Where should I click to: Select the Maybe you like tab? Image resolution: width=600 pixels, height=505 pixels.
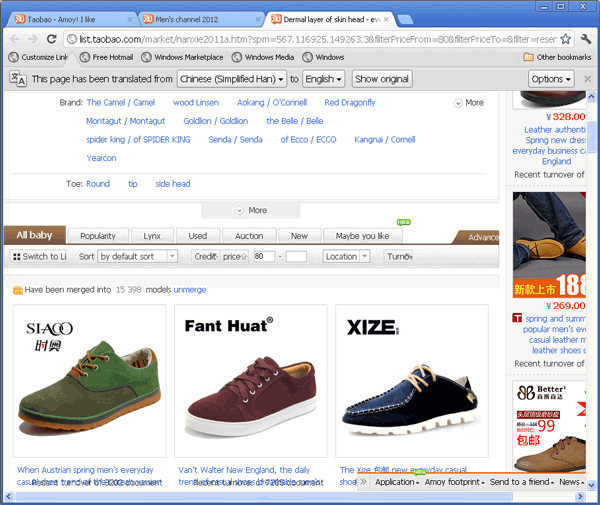click(x=362, y=236)
